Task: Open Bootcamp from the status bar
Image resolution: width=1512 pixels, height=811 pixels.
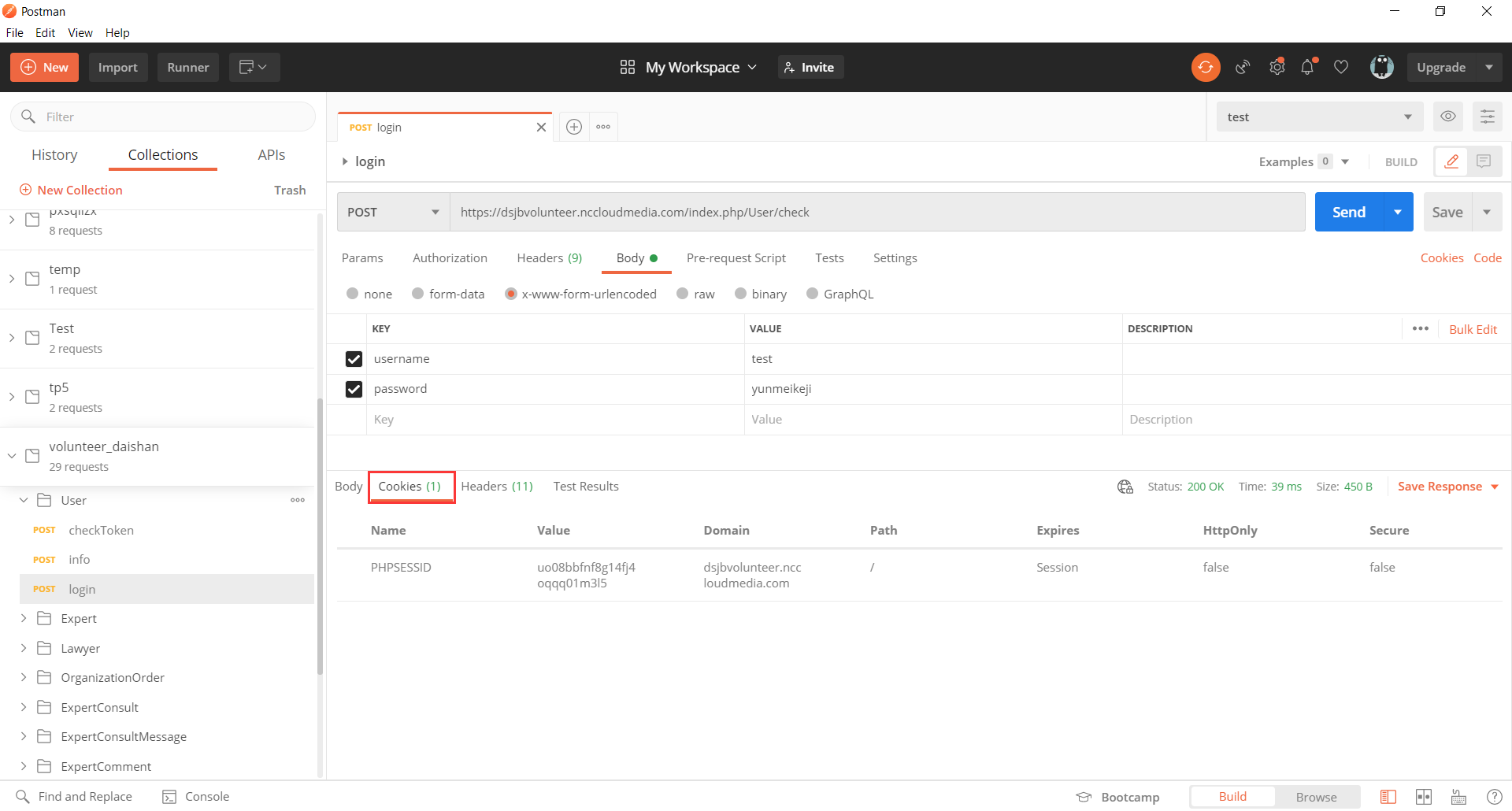Action: pos(1118,797)
